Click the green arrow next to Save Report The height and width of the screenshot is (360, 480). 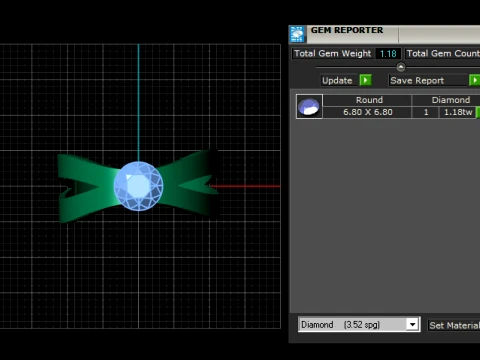[474, 80]
